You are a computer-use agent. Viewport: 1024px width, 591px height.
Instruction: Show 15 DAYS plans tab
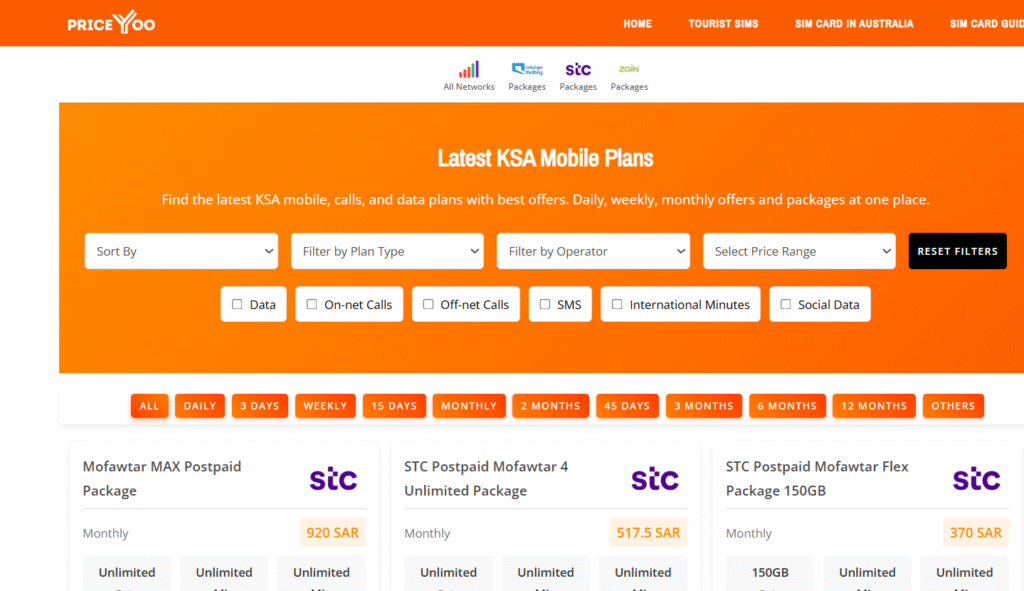[x=394, y=406]
